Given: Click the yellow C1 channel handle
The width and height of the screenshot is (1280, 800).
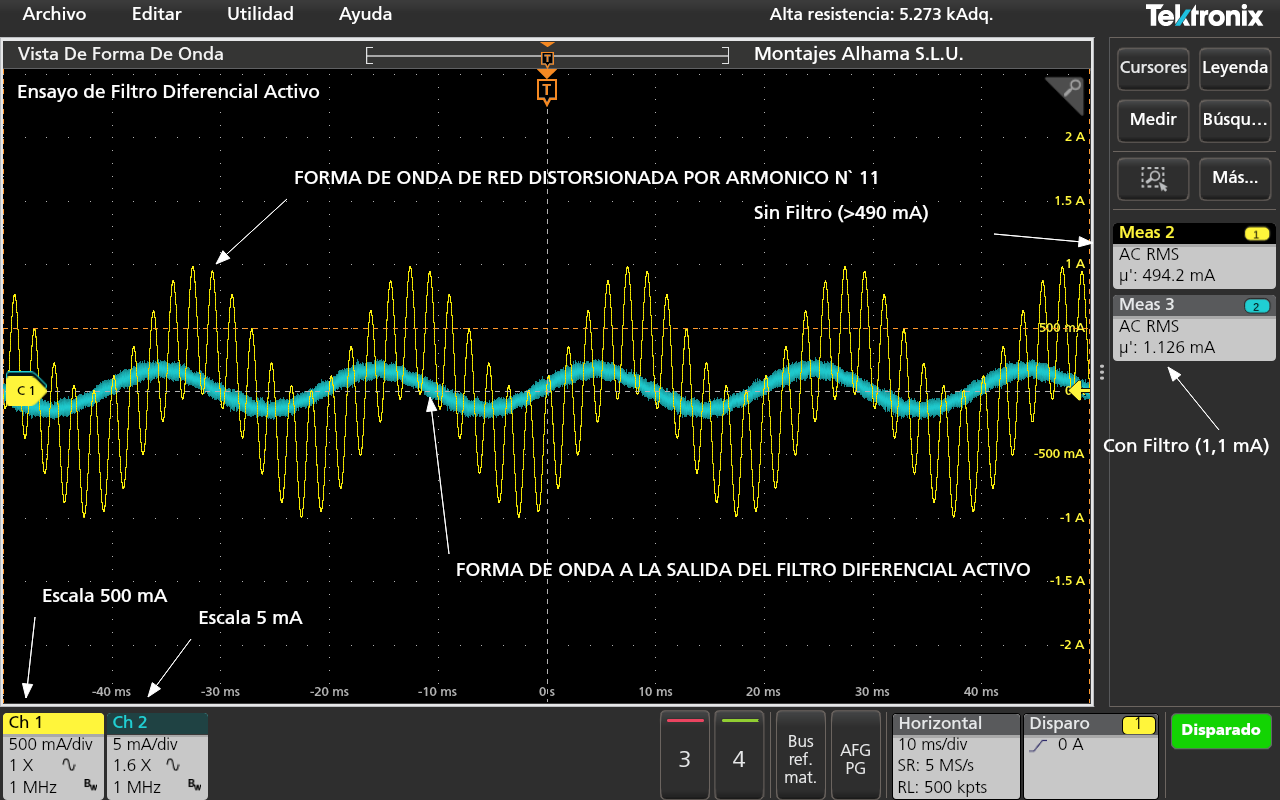Looking at the screenshot, I should (23, 390).
